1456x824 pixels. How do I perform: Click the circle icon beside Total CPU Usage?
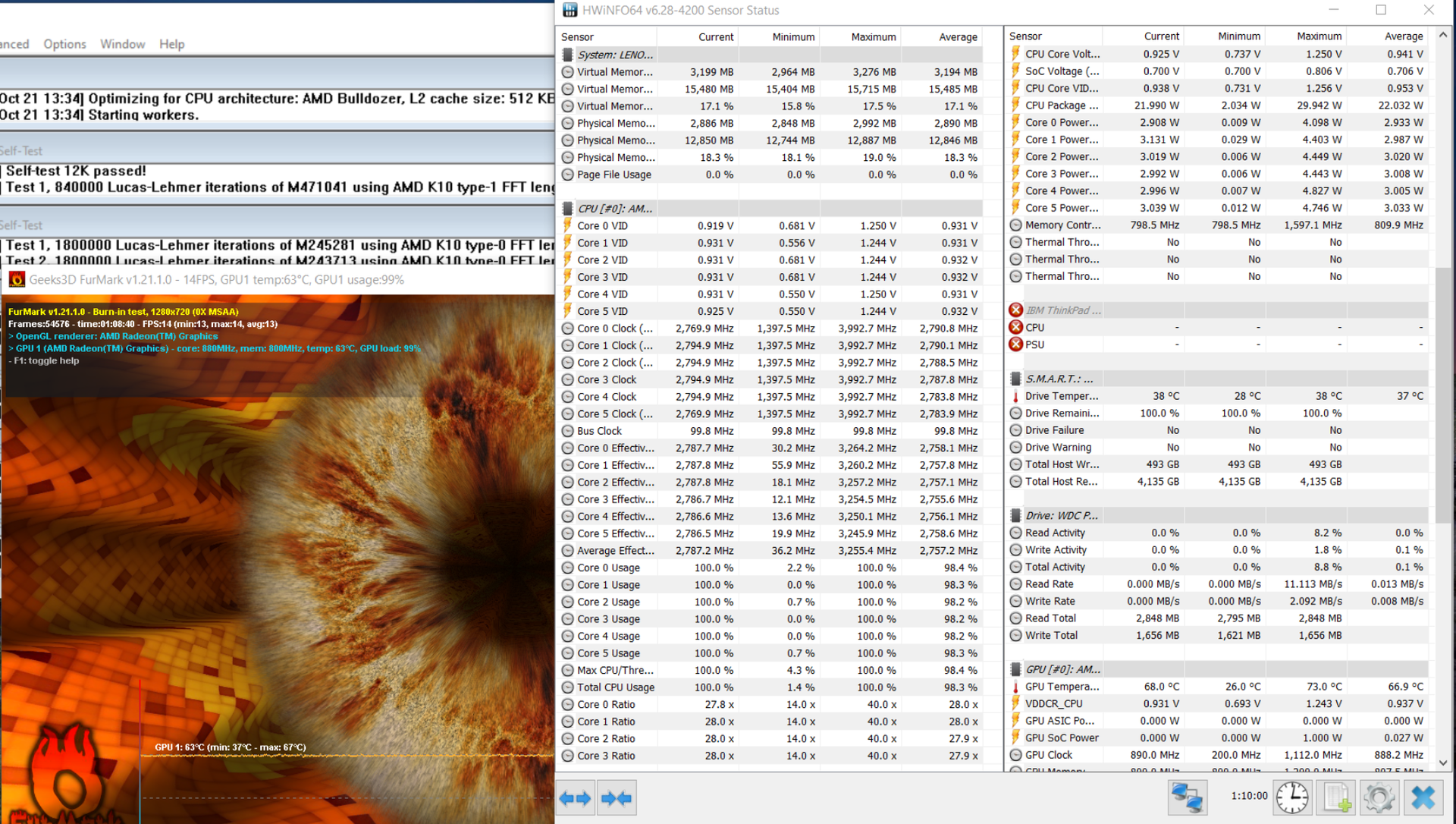(x=567, y=687)
